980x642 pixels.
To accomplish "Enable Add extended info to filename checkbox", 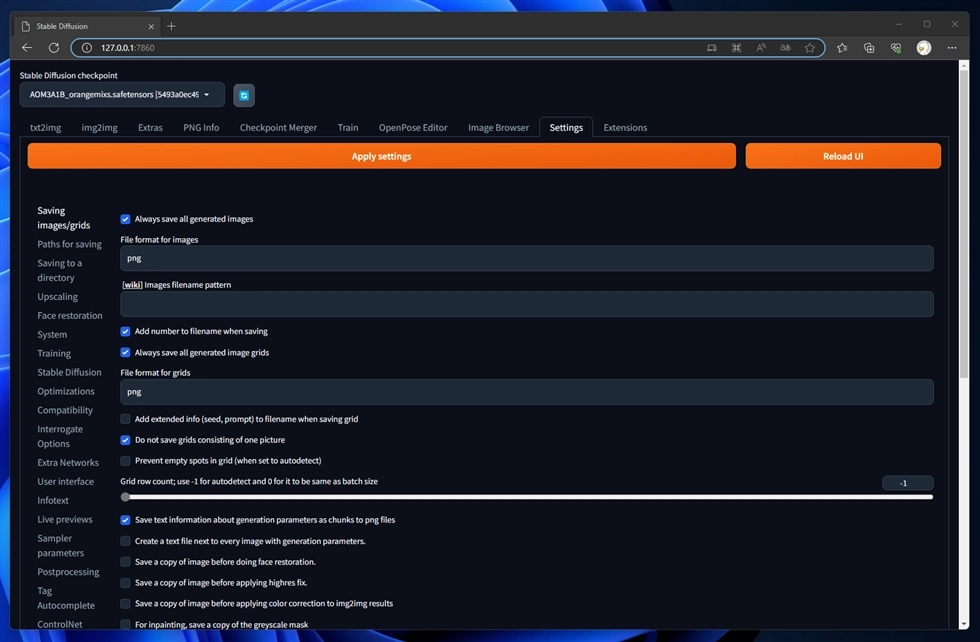I will [x=125, y=419].
